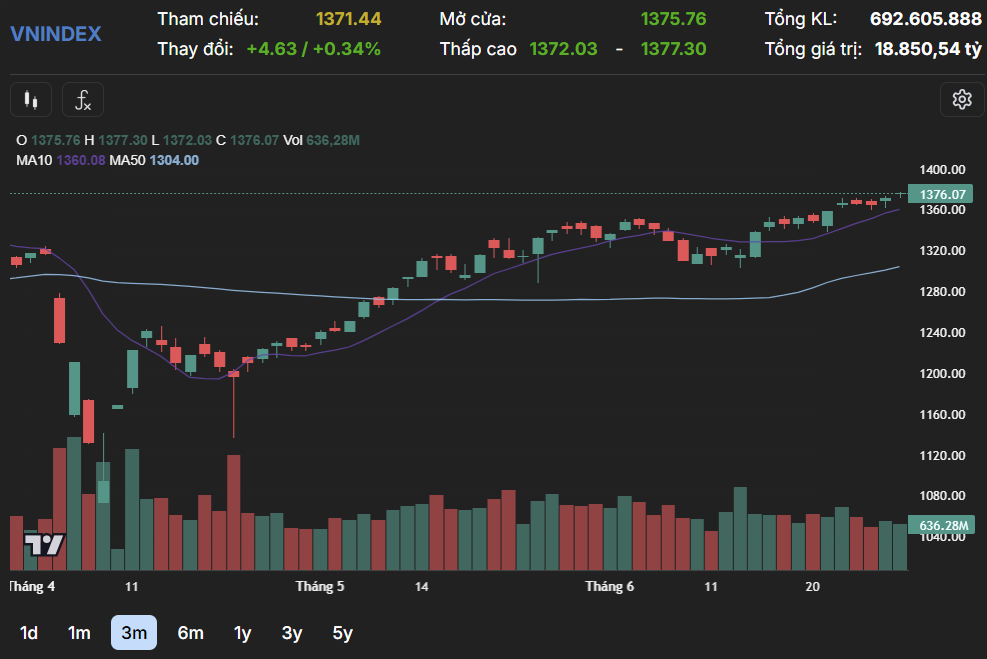This screenshot has width=987, height=659.
Task: Click the legend close value C 1376.07
Action: tap(247, 140)
